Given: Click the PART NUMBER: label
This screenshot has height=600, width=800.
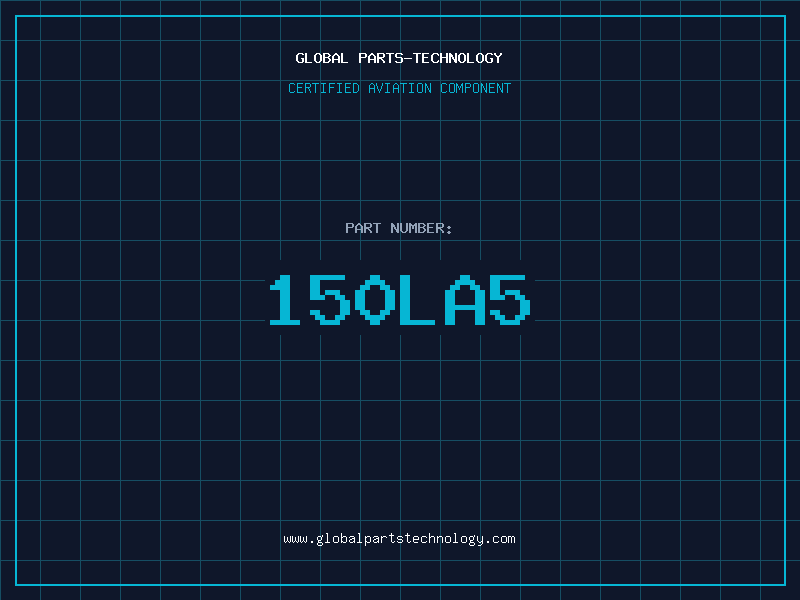Looking at the screenshot, I should (x=399, y=228).
